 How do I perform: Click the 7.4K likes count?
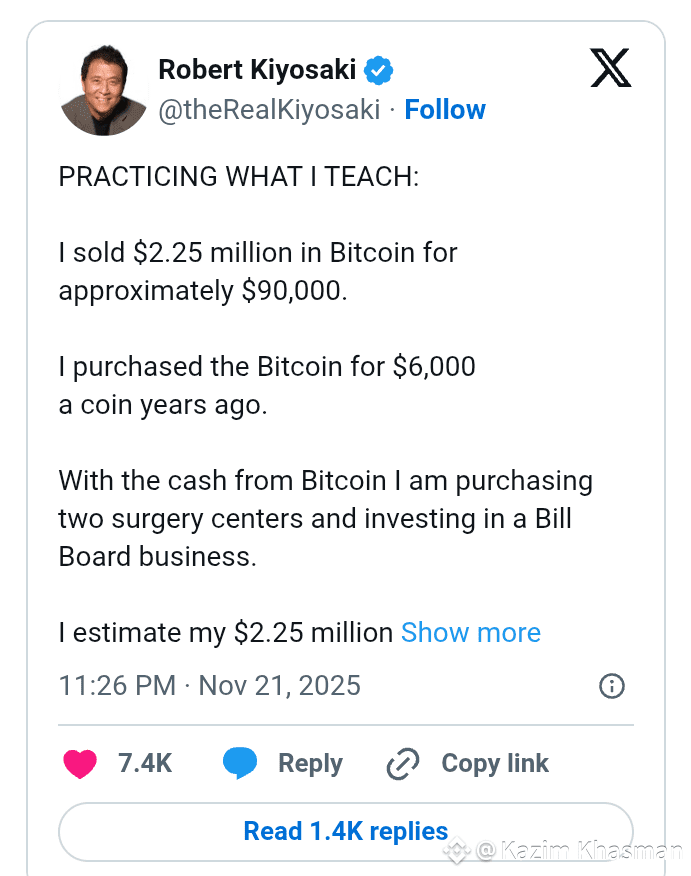[x=145, y=764]
